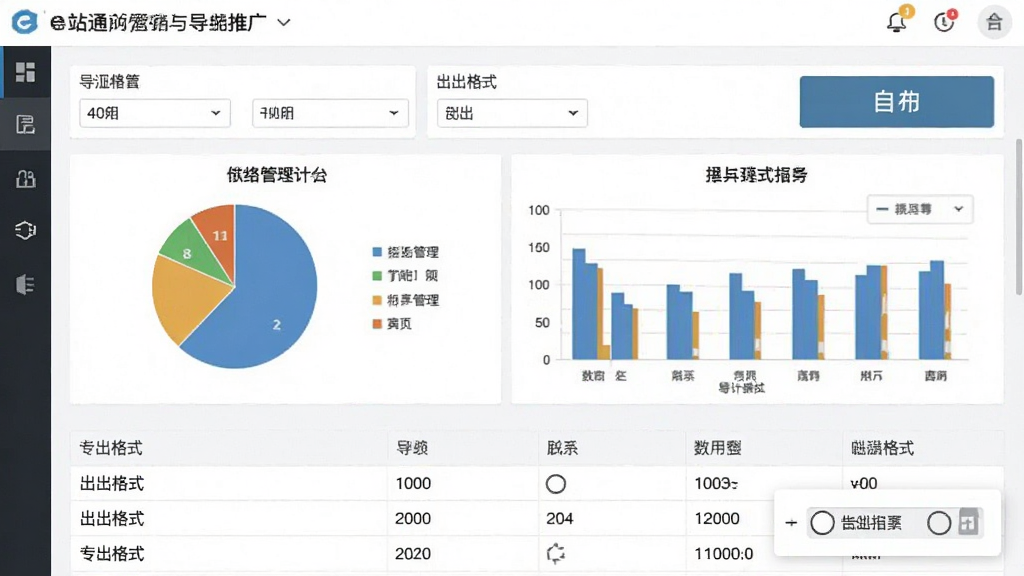This screenshot has width=1024, height=576.
Task: Click the 204 cell
Action: 560,519
